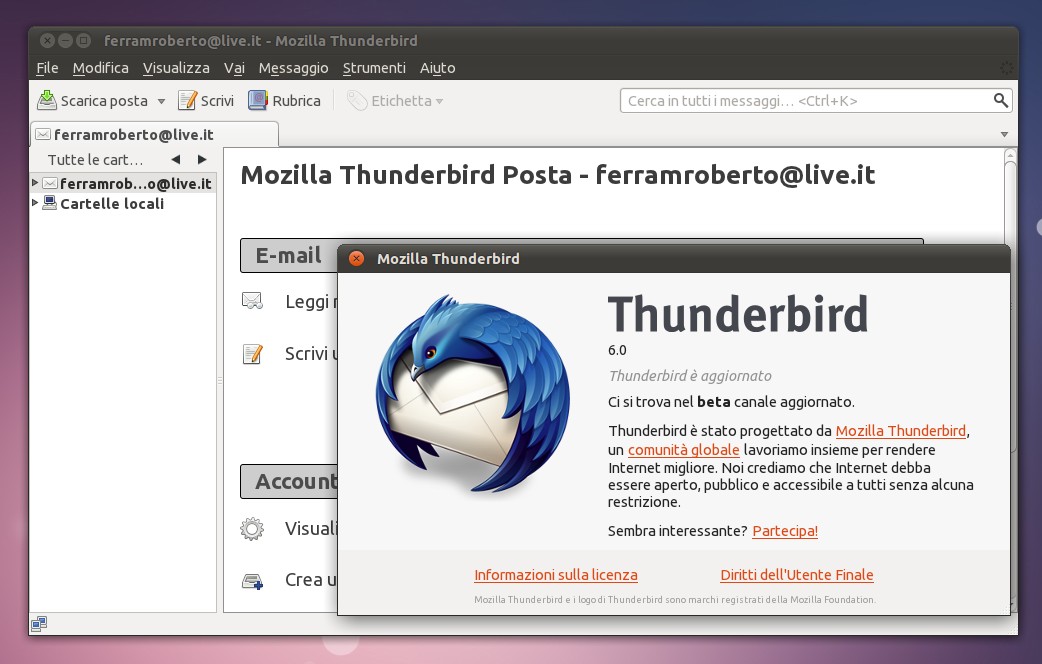Open the Scarica posta dropdown arrow
Screen dimensions: 1042x664
(161, 102)
